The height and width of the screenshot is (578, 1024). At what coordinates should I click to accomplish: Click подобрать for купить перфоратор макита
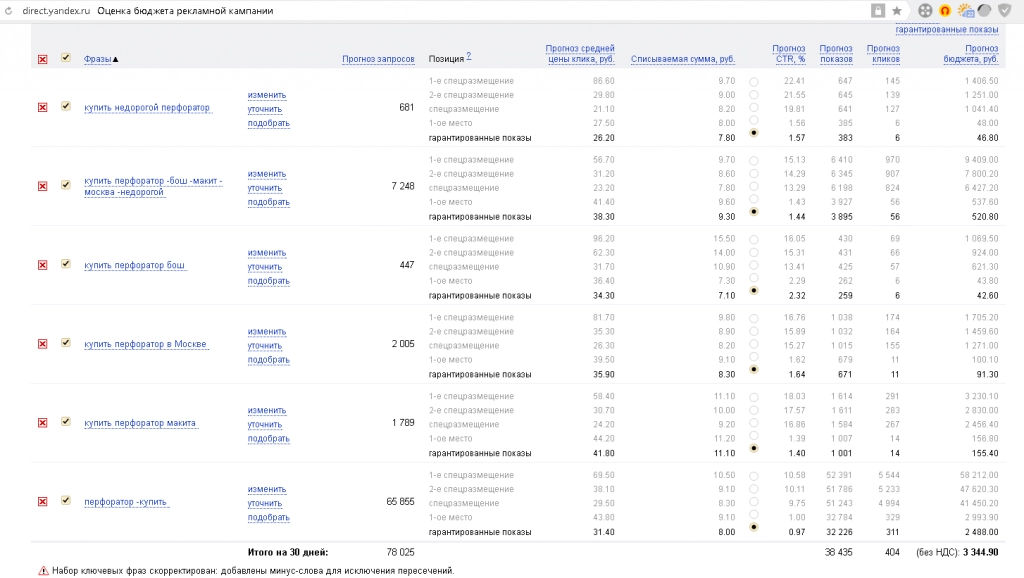[268, 438]
